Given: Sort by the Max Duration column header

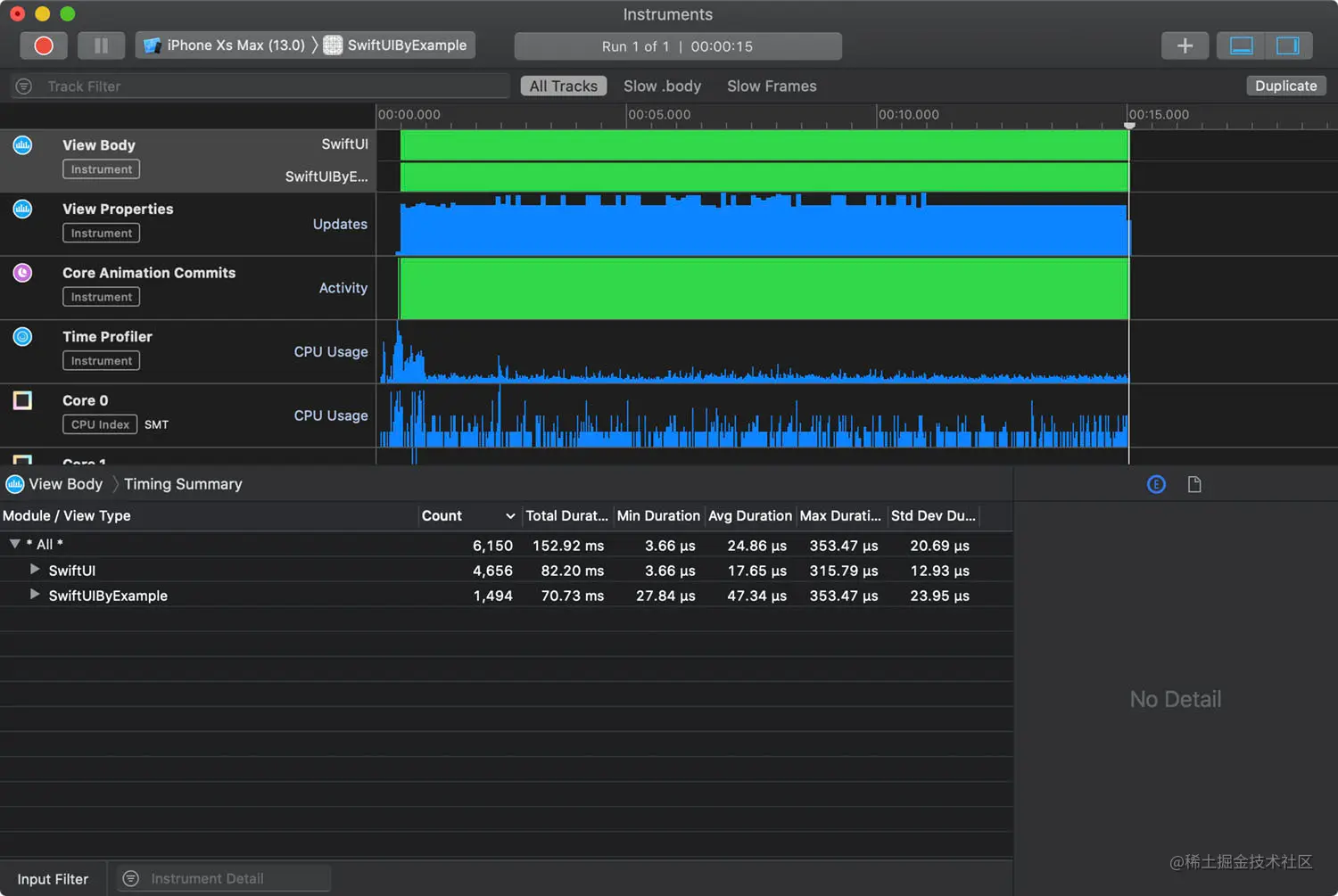Looking at the screenshot, I should point(840,516).
